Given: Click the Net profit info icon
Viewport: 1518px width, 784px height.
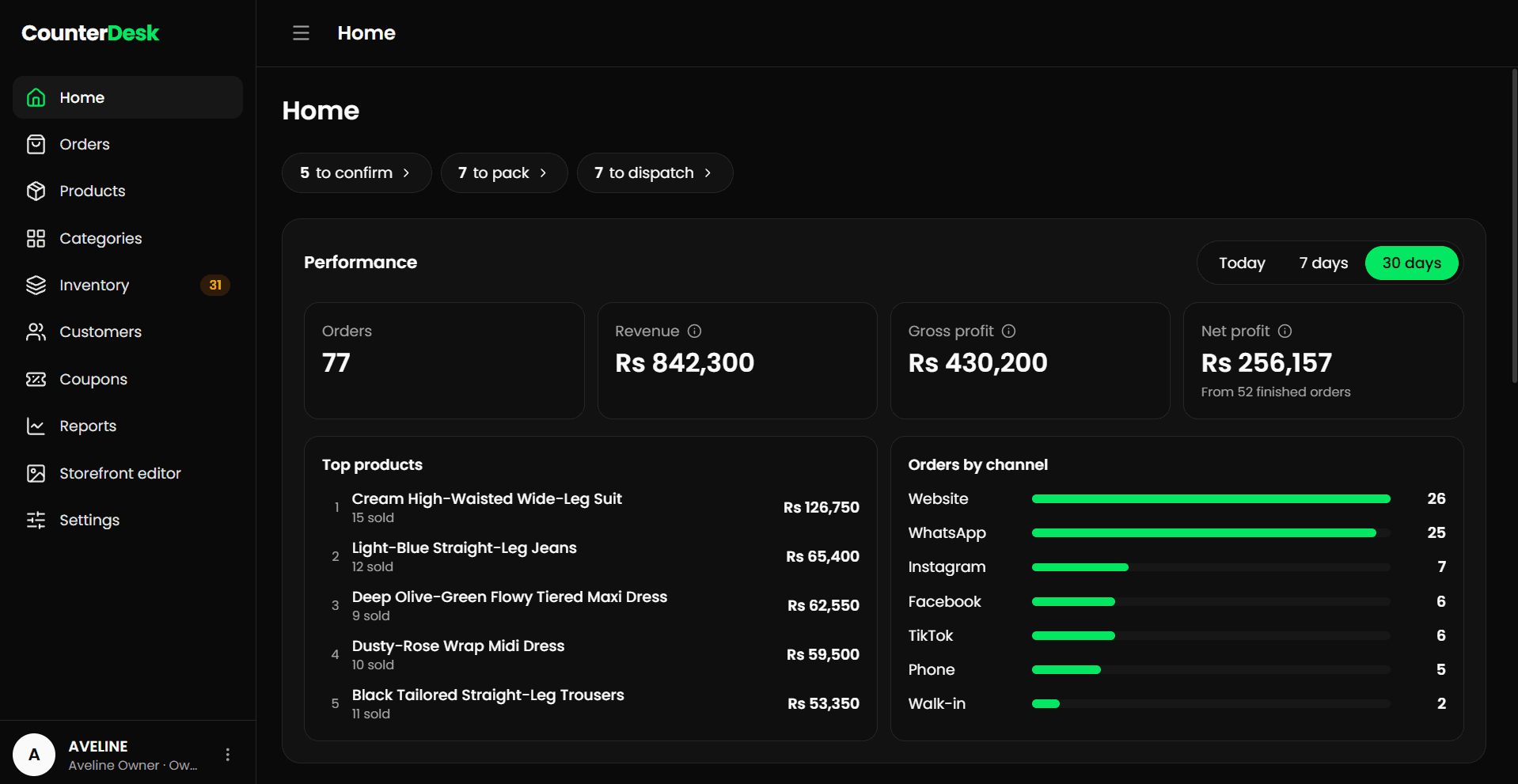Looking at the screenshot, I should pos(1285,331).
